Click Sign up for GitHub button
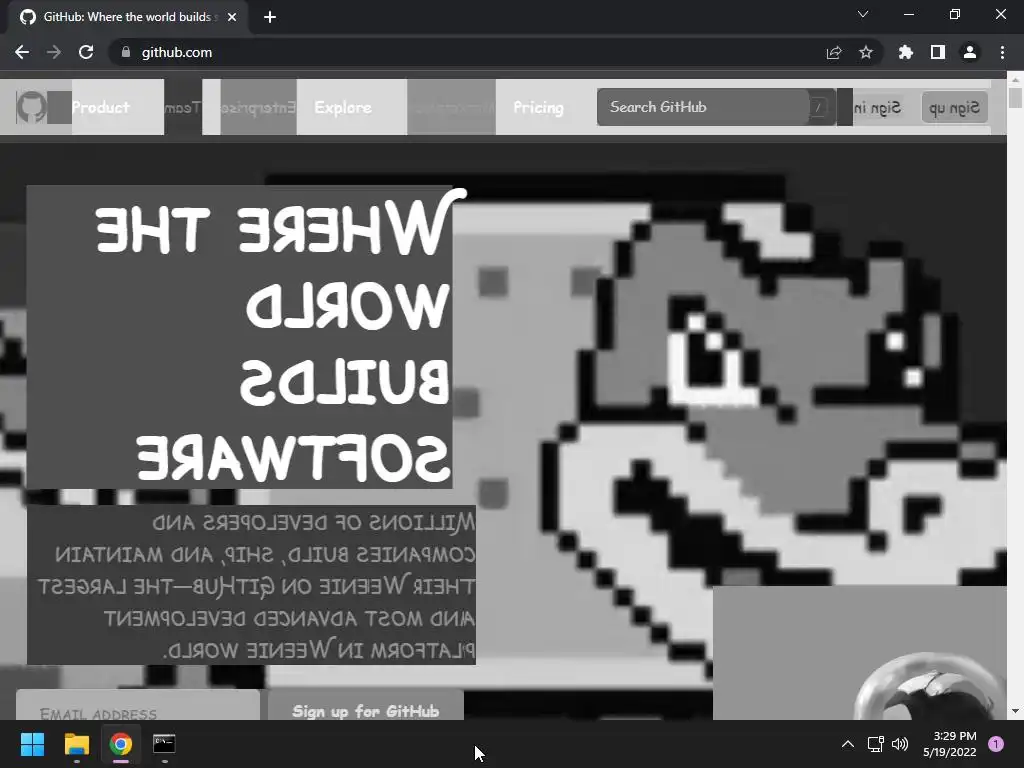The height and width of the screenshot is (768, 1024). 366,705
